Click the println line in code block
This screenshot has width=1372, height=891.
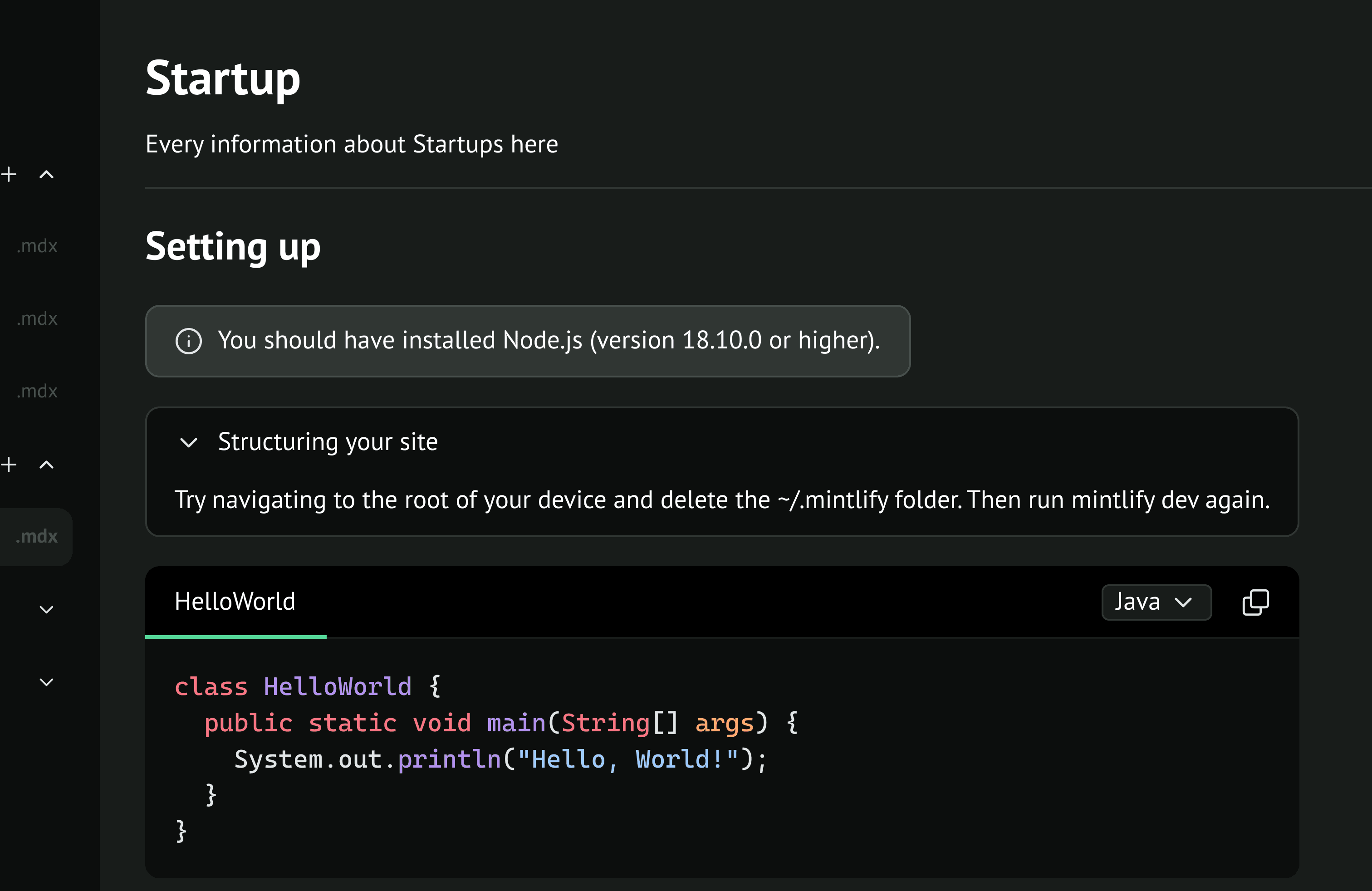(x=500, y=759)
